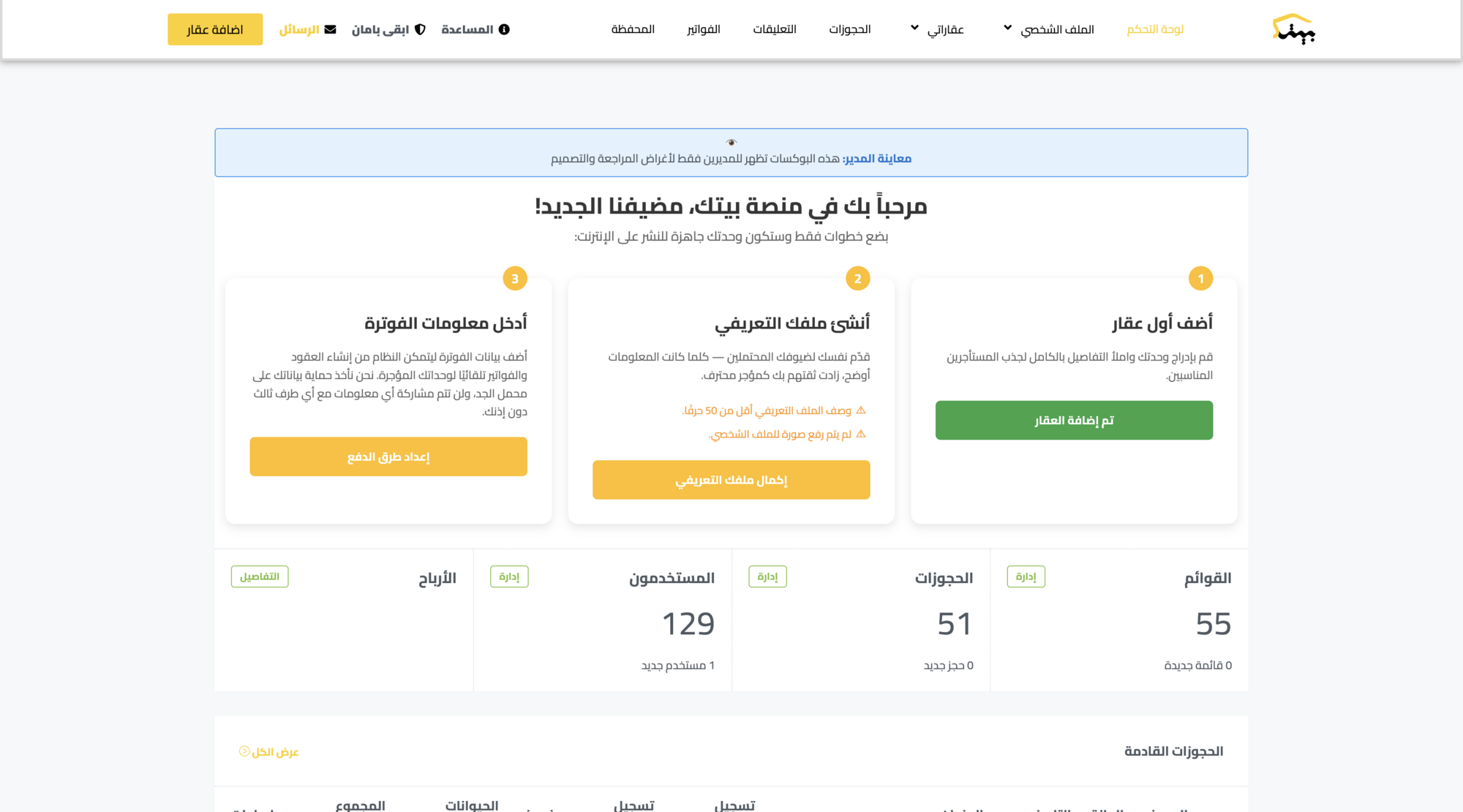
Task: Expand the عقاراتي dropdown arrow
Action: coord(914,28)
